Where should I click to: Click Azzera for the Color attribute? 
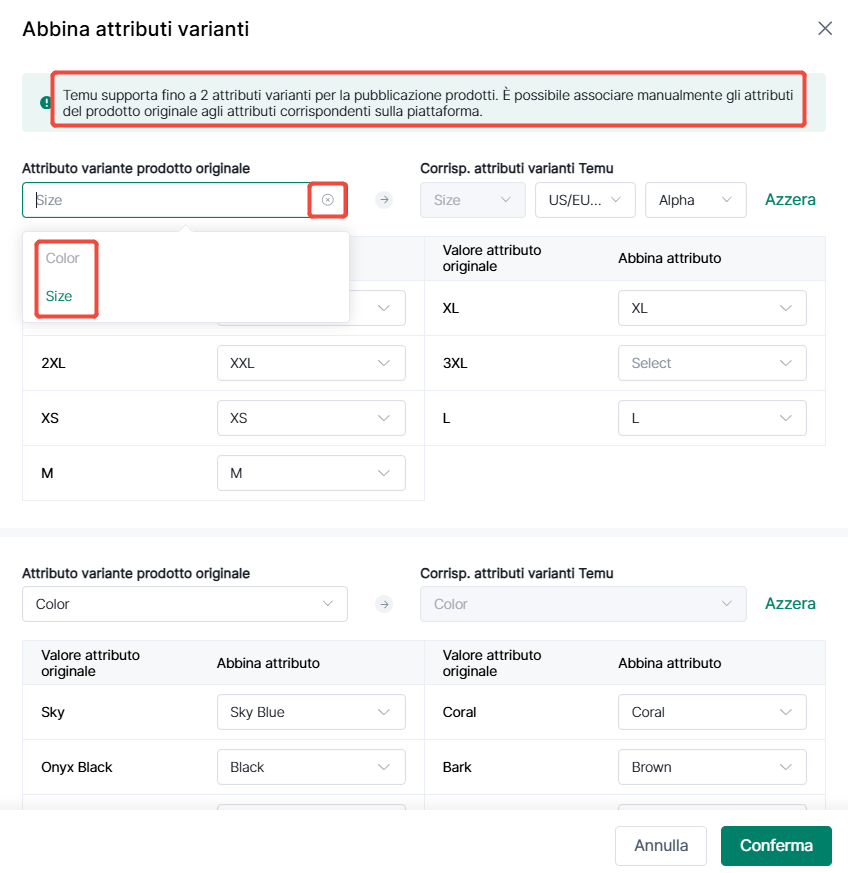point(790,604)
